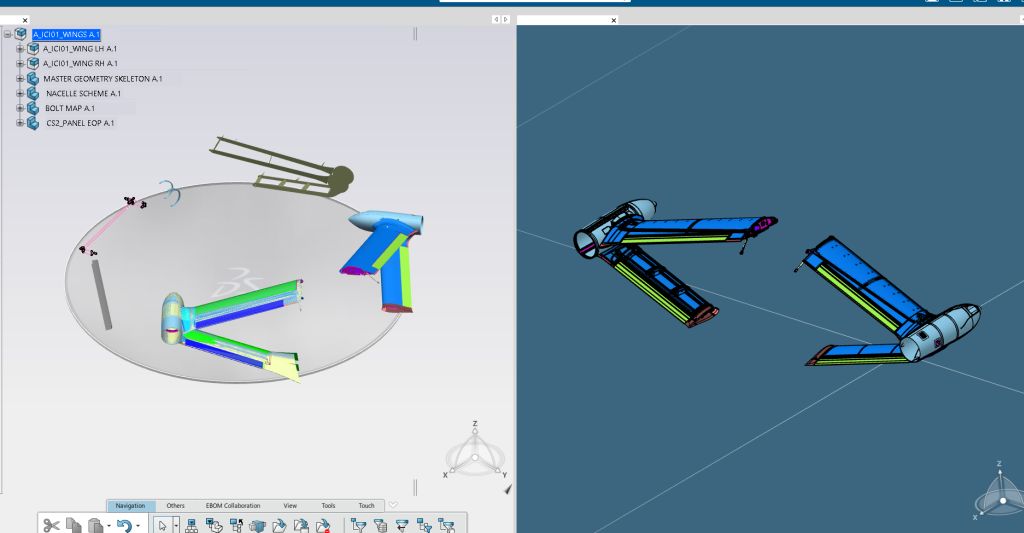The height and width of the screenshot is (533, 1024).
Task: Click the paste icon in bottom toolbar
Action: [96, 524]
